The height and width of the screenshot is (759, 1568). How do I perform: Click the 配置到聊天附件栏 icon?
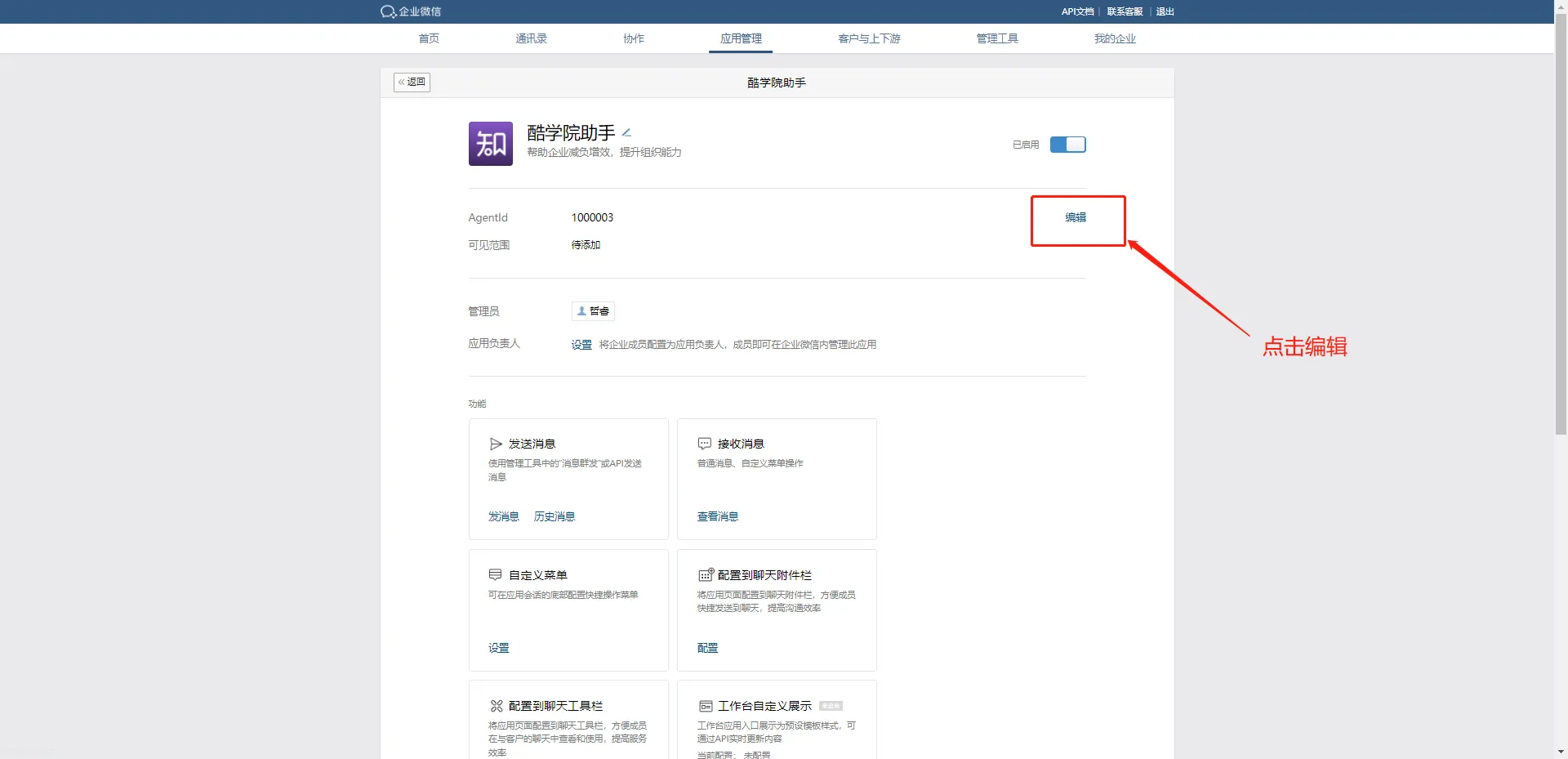tap(706, 575)
